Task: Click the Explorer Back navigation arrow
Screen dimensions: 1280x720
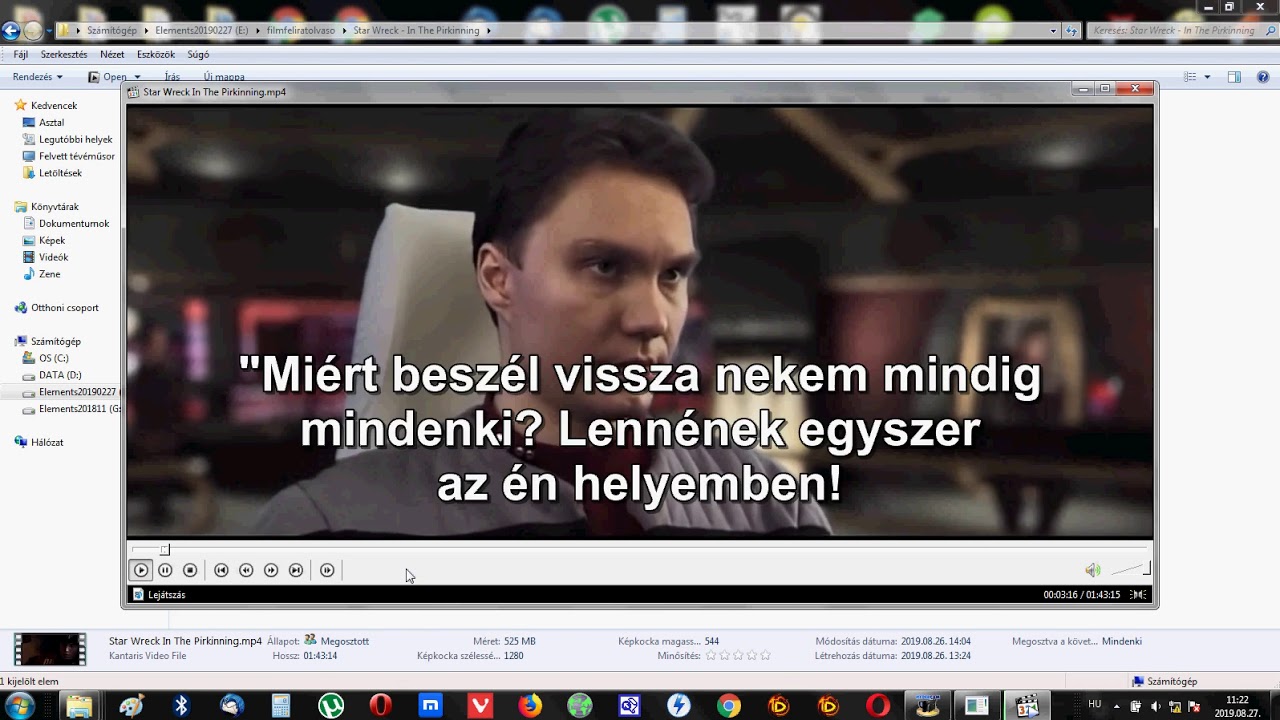Action: point(10,31)
